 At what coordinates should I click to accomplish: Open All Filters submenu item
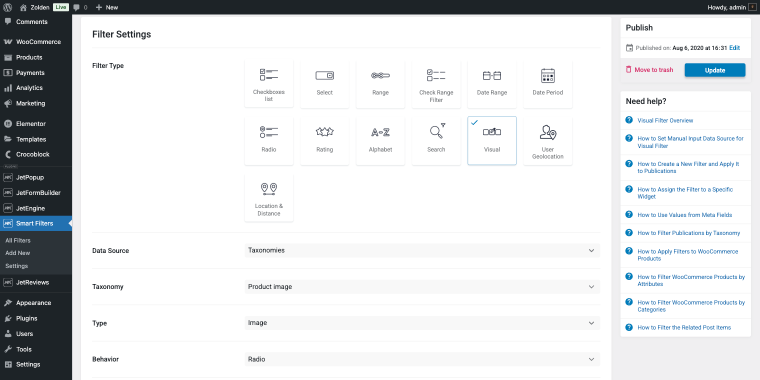18,240
